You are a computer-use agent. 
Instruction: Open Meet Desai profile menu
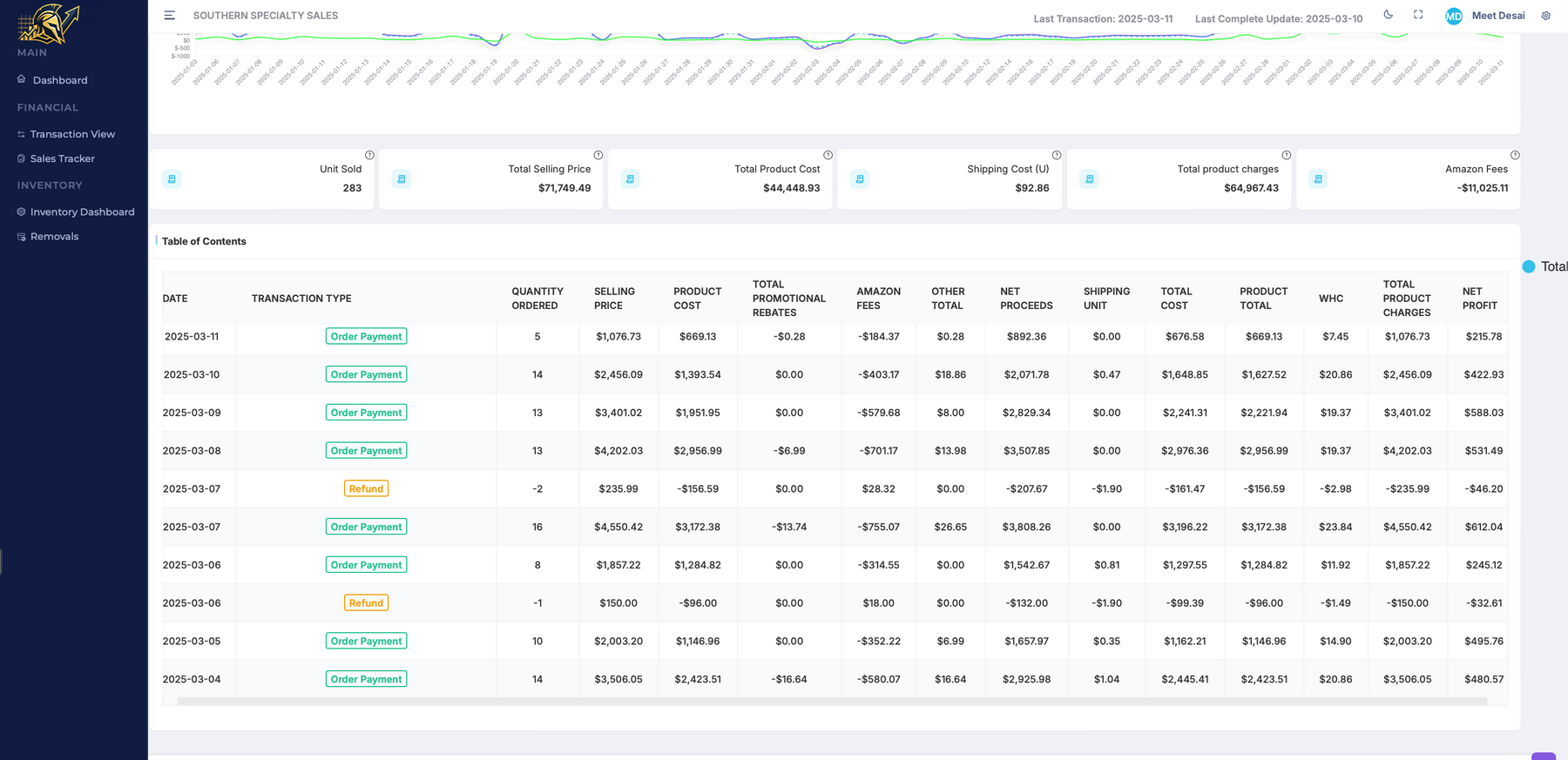[x=1497, y=16]
